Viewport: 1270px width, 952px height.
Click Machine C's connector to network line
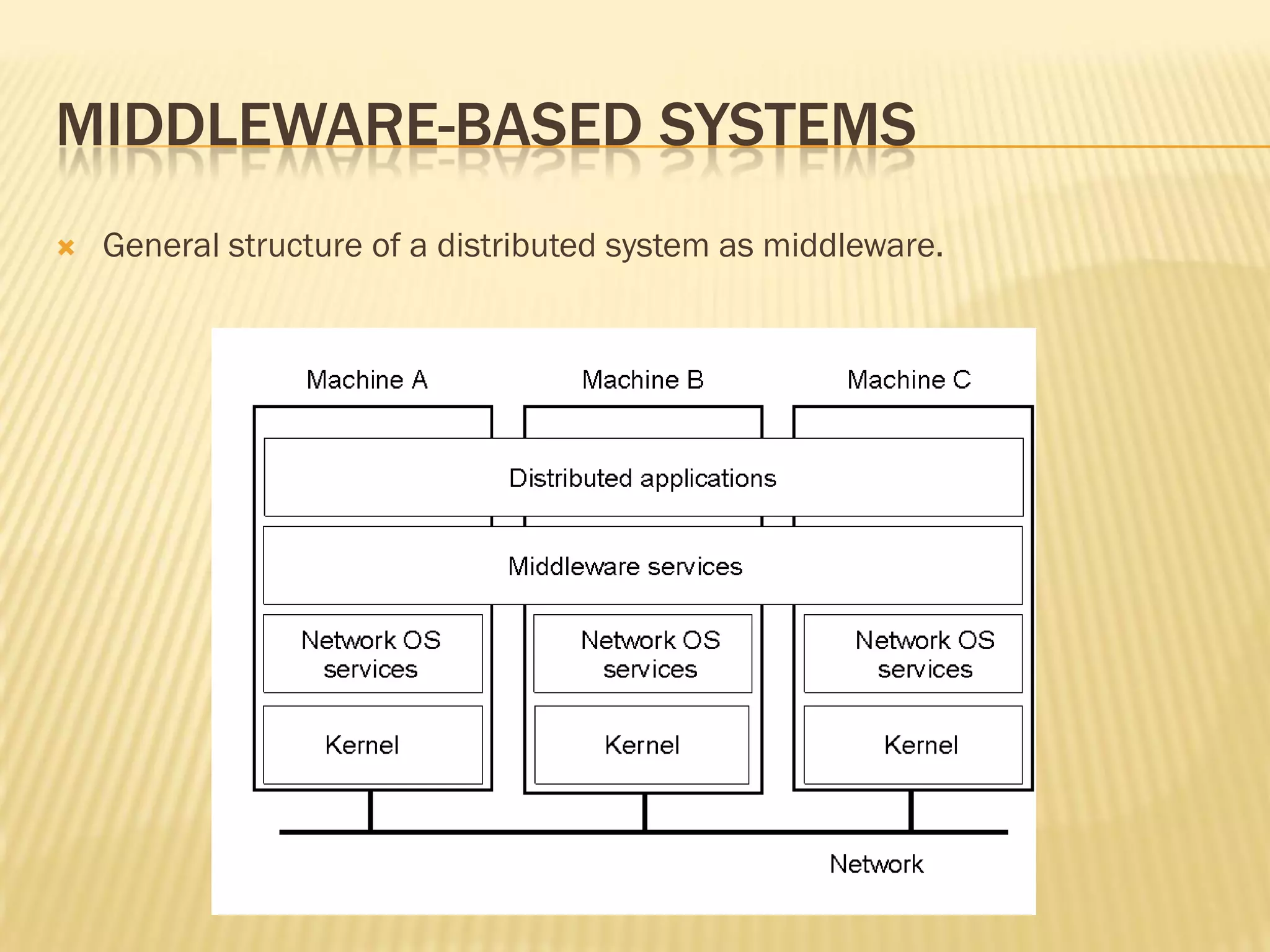coord(911,811)
